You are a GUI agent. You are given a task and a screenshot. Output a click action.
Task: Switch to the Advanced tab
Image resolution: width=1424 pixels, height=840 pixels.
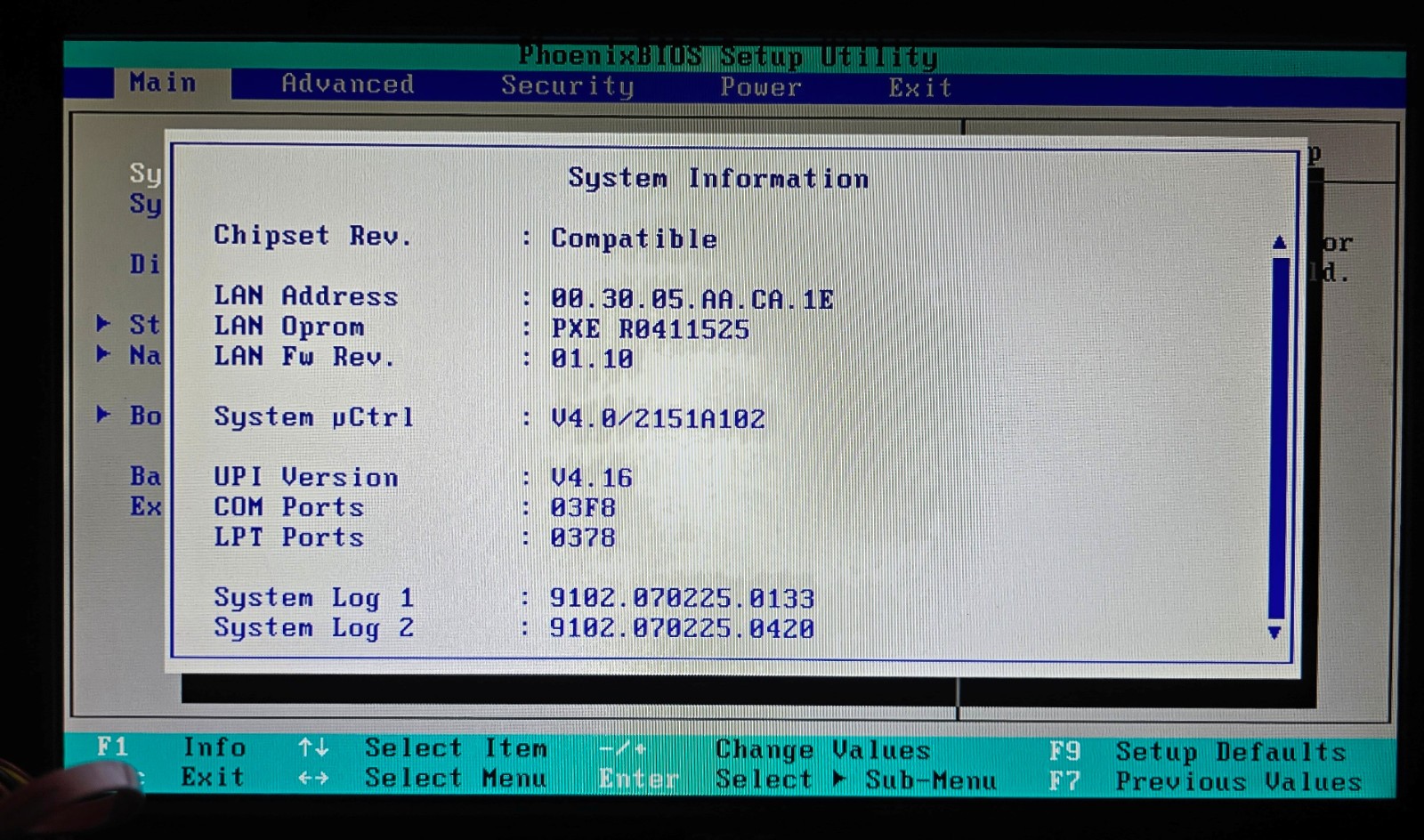point(348,84)
